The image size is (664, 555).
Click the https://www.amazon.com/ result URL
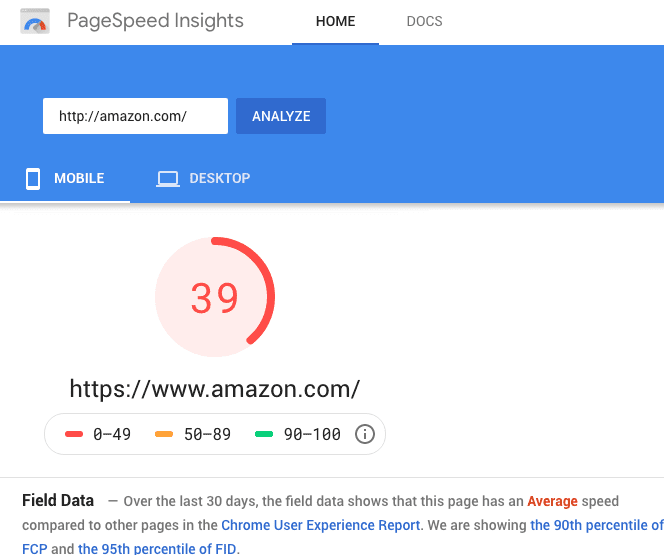click(215, 389)
